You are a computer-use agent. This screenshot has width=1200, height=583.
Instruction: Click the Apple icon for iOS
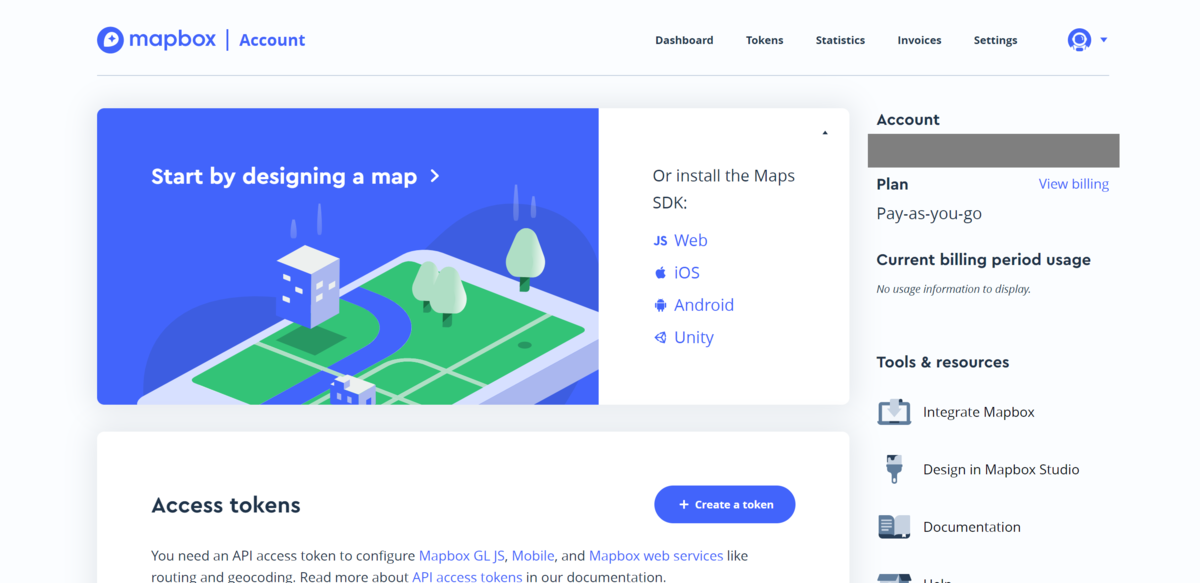[660, 273]
